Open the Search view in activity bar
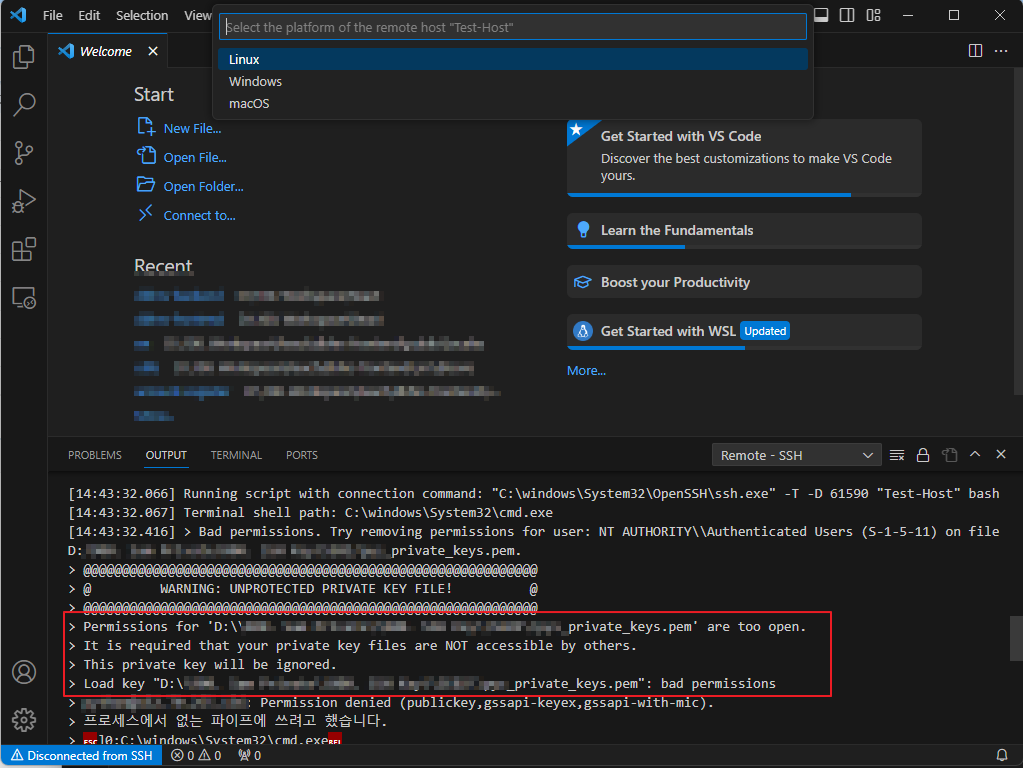Screen dimensions: 1023x768 pos(24,104)
